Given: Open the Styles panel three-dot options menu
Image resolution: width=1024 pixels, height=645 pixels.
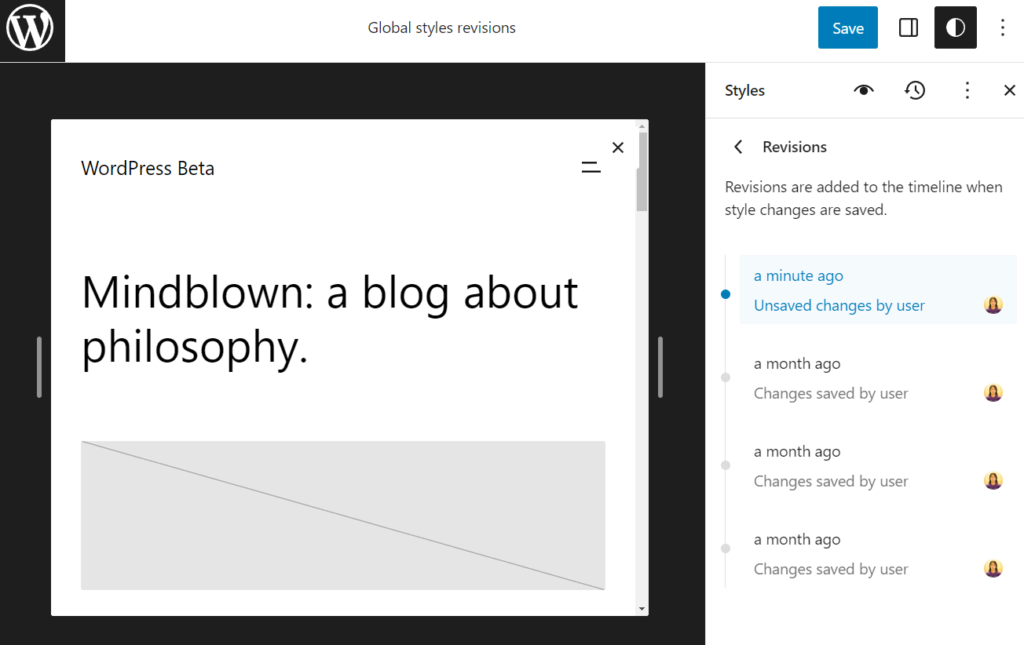Looking at the screenshot, I should 966,90.
